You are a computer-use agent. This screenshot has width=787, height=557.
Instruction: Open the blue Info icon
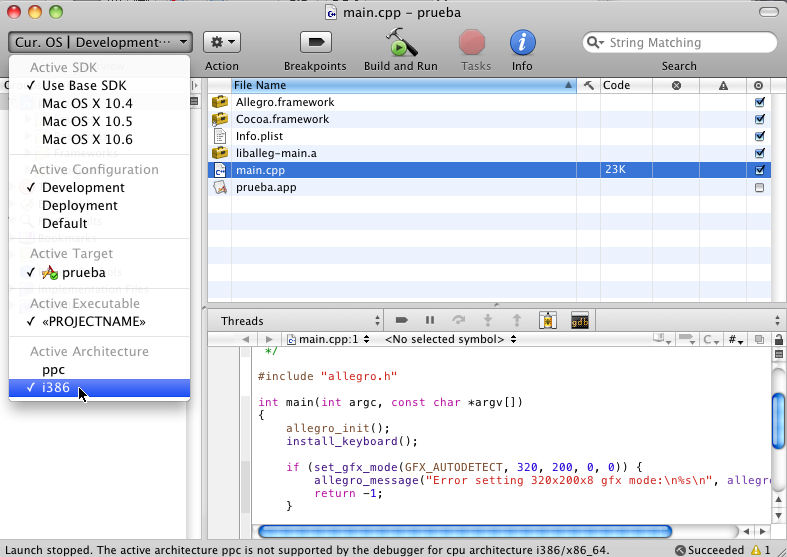tap(522, 42)
